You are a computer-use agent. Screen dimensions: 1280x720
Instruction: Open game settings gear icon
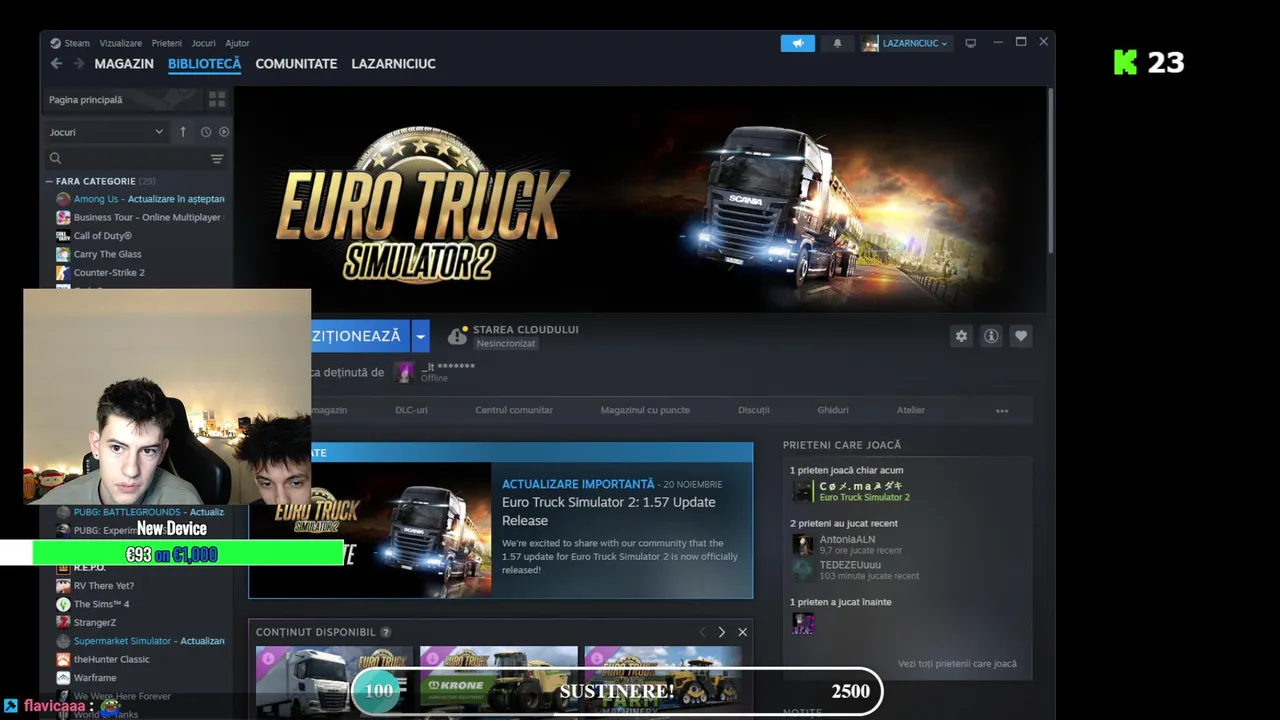(x=961, y=336)
